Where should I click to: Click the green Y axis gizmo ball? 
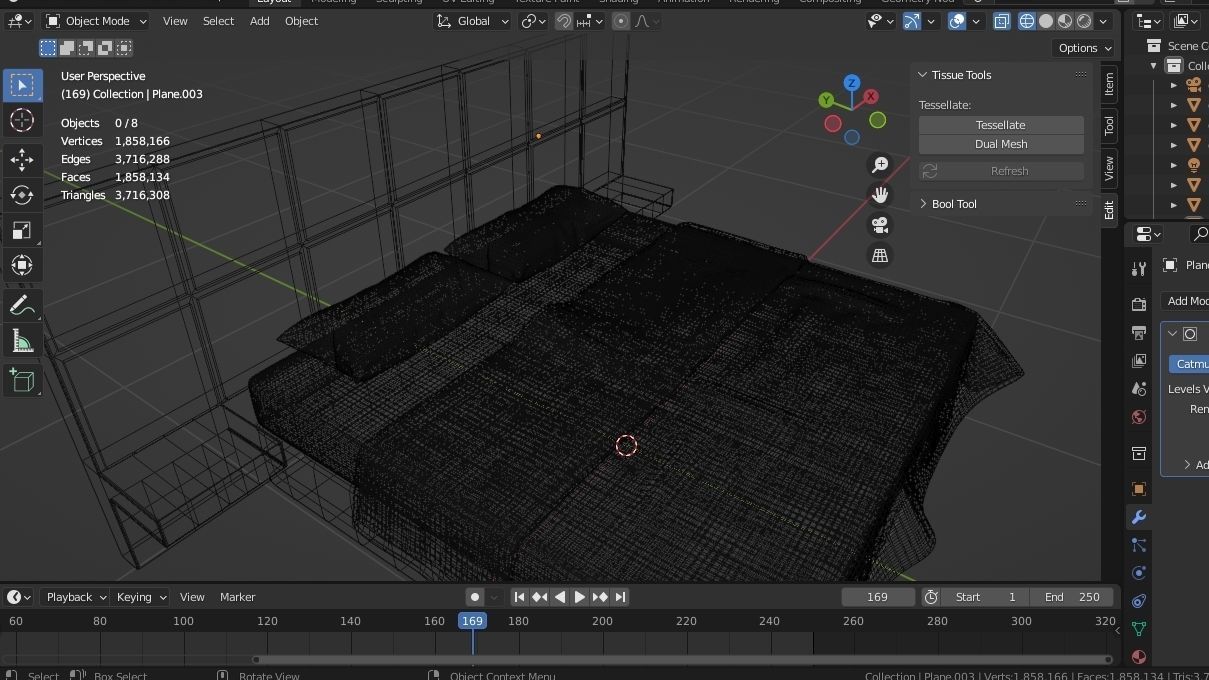coord(826,100)
